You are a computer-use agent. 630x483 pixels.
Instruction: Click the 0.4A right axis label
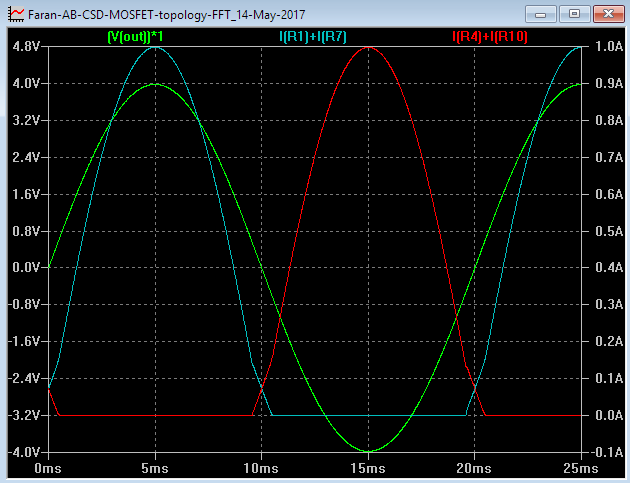point(609,268)
